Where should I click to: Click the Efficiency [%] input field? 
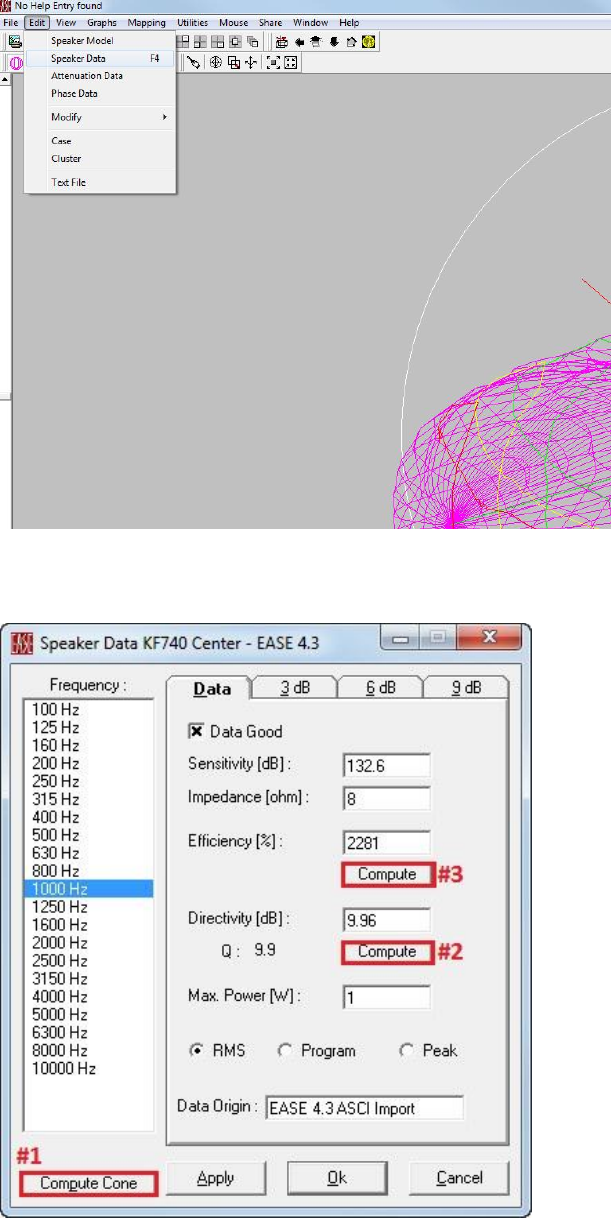click(386, 842)
